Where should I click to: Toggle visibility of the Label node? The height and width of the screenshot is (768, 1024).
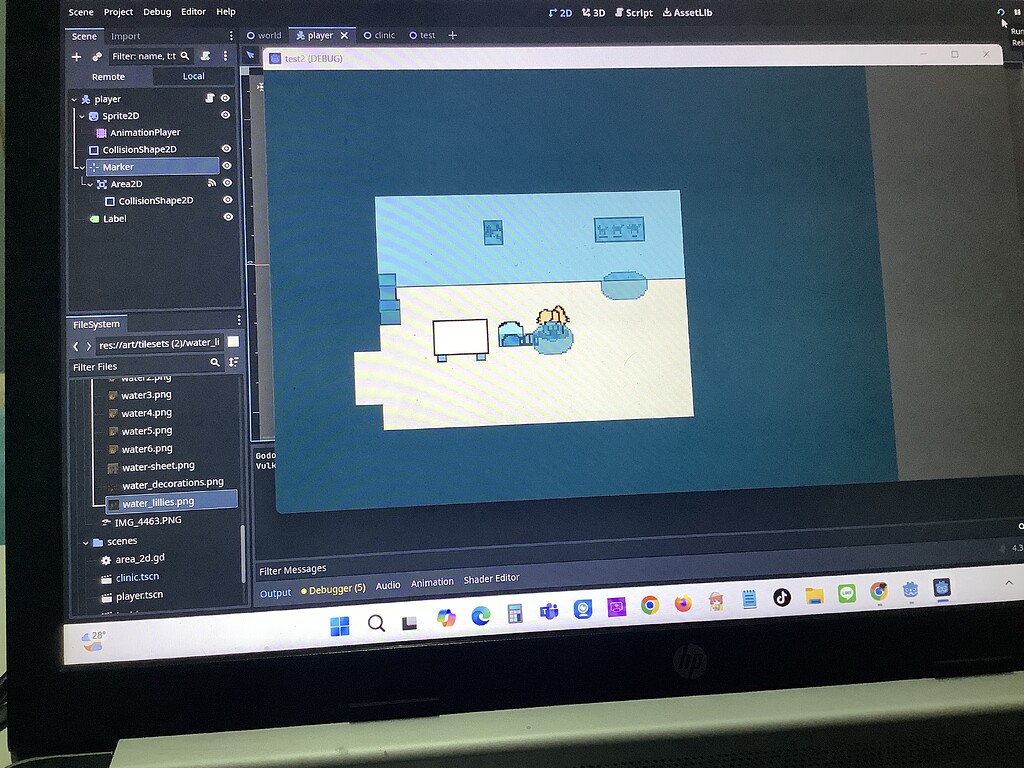pyautogui.click(x=226, y=218)
